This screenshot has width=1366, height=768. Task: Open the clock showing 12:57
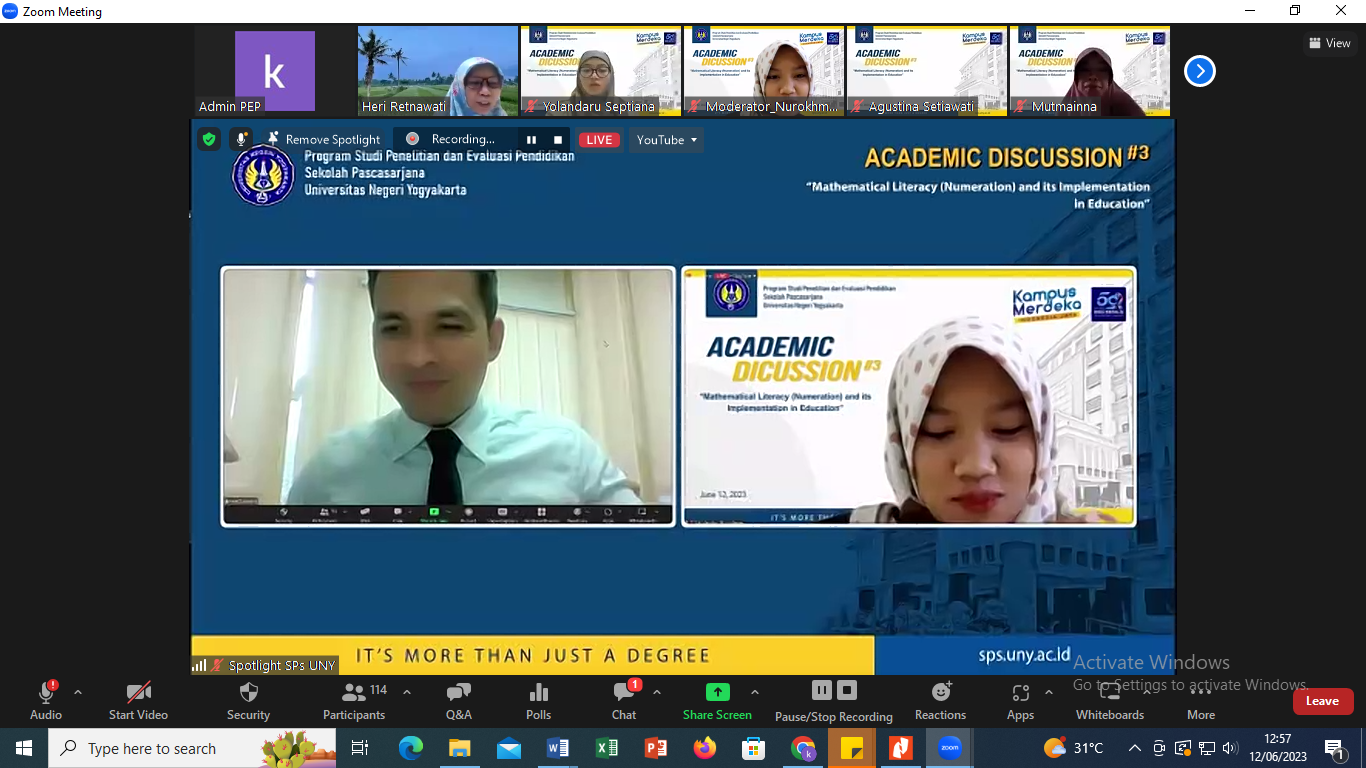pyautogui.click(x=1278, y=748)
